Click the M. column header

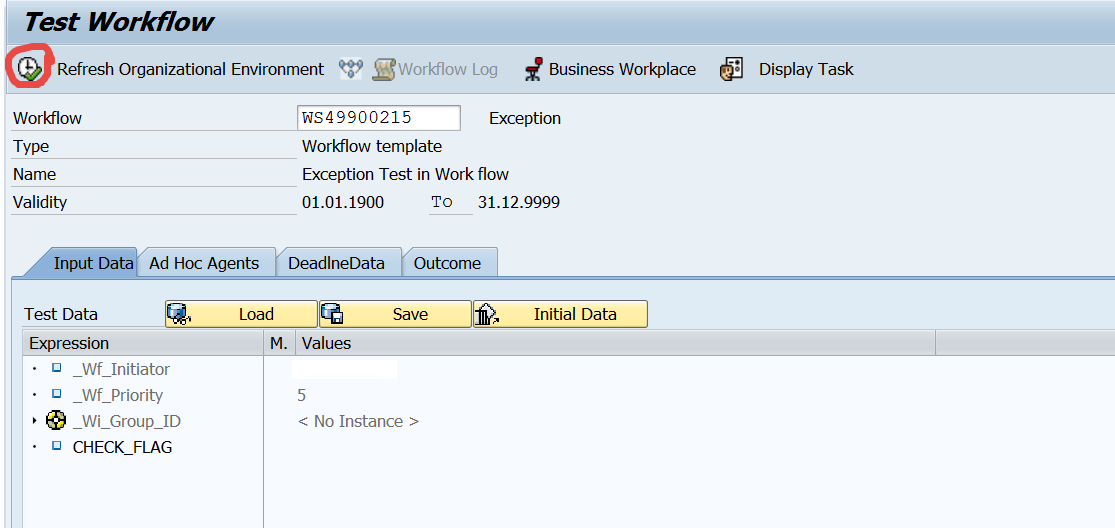(x=279, y=343)
